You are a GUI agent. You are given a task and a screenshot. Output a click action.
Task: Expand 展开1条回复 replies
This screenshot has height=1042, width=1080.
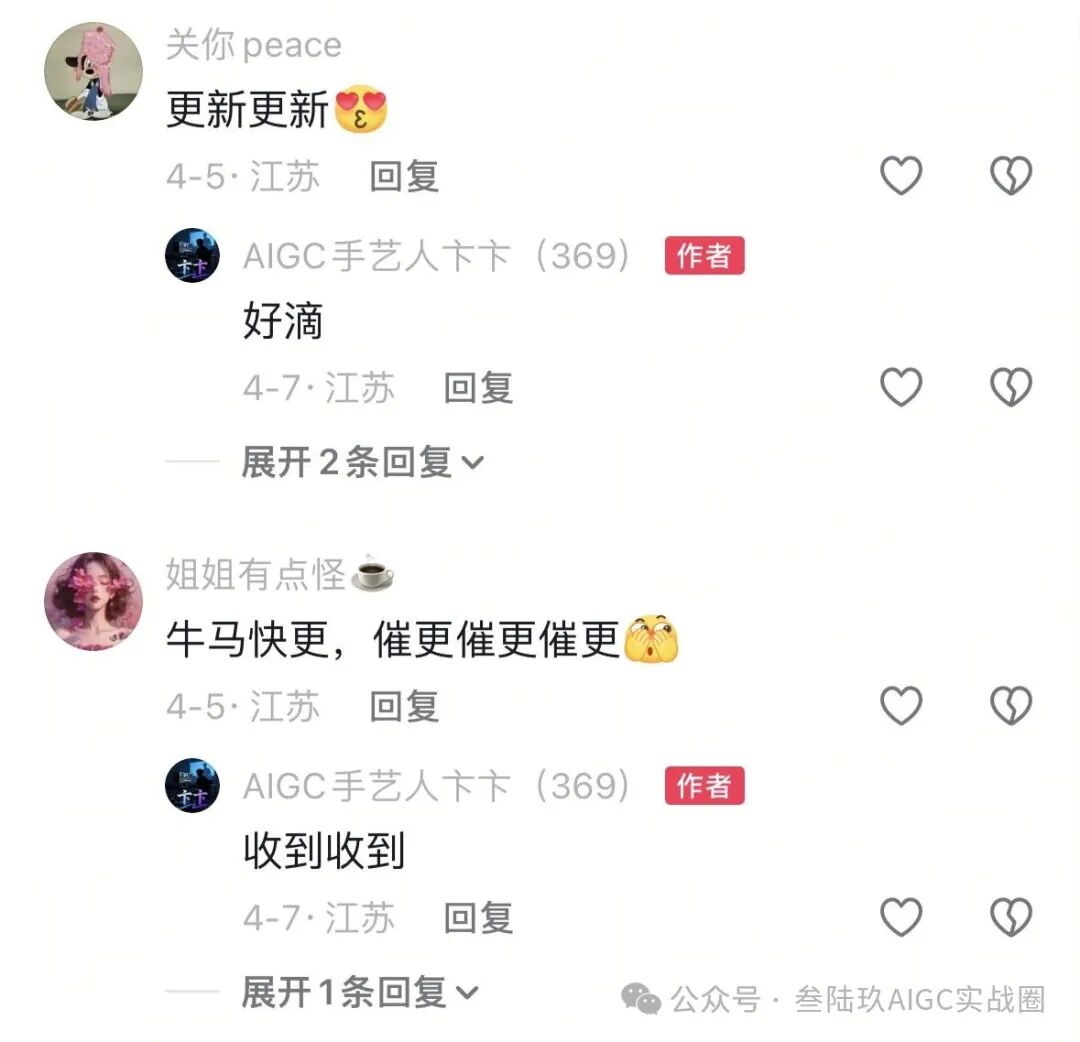coord(360,992)
